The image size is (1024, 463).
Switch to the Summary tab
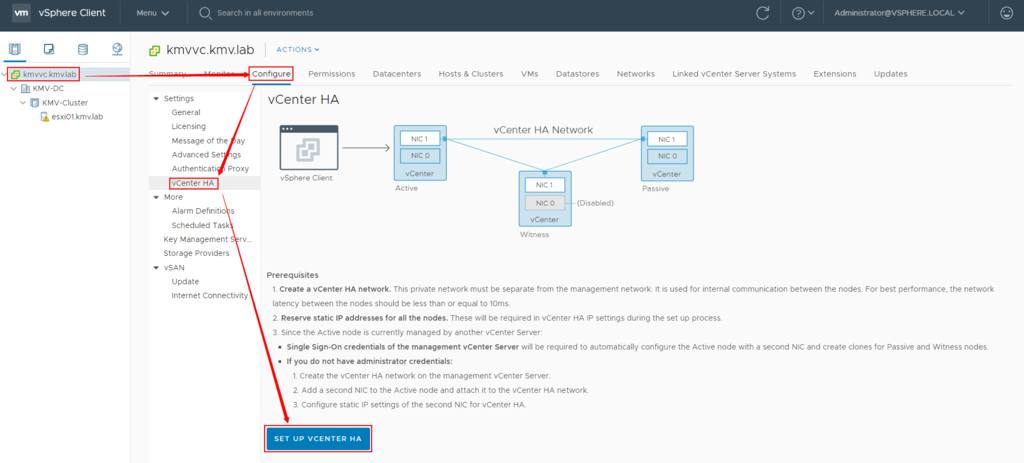(167, 74)
